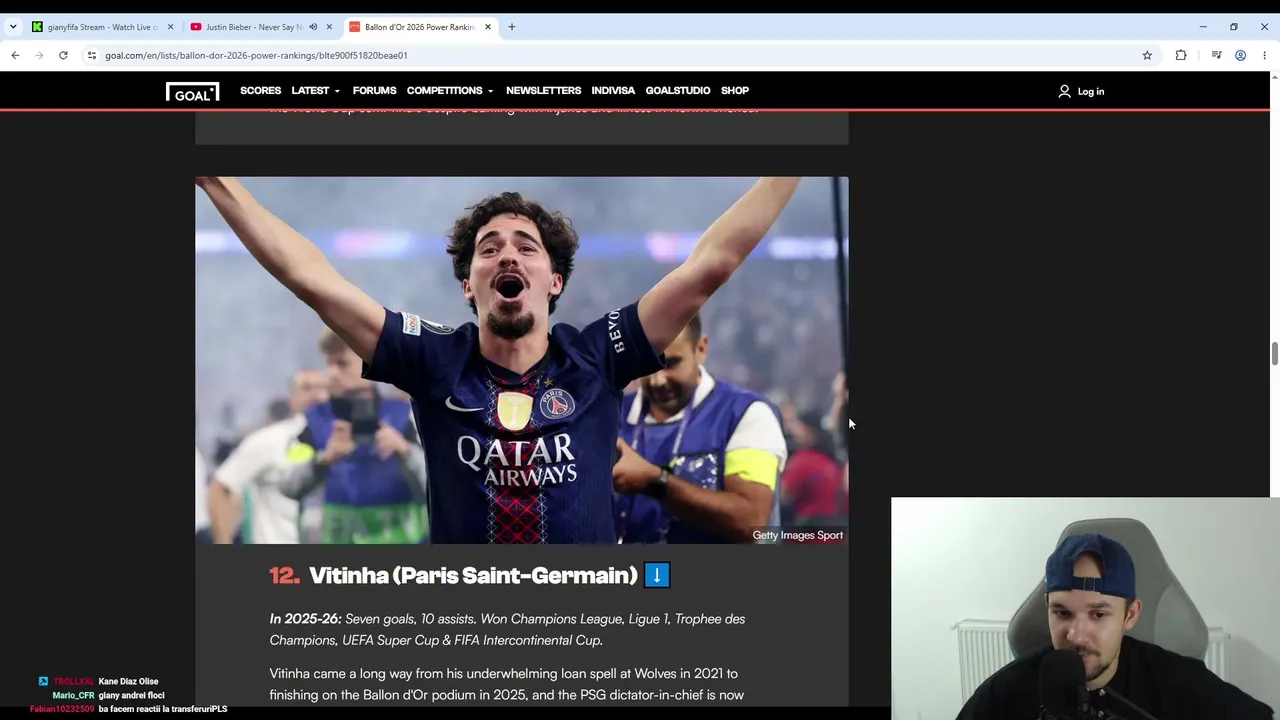Go forward to the next page

(39, 55)
